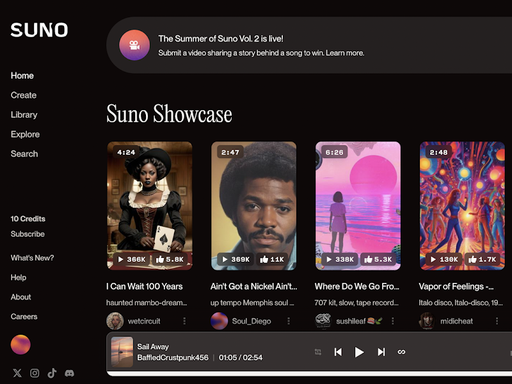
Task: Open the Help link
Action: pos(18,277)
